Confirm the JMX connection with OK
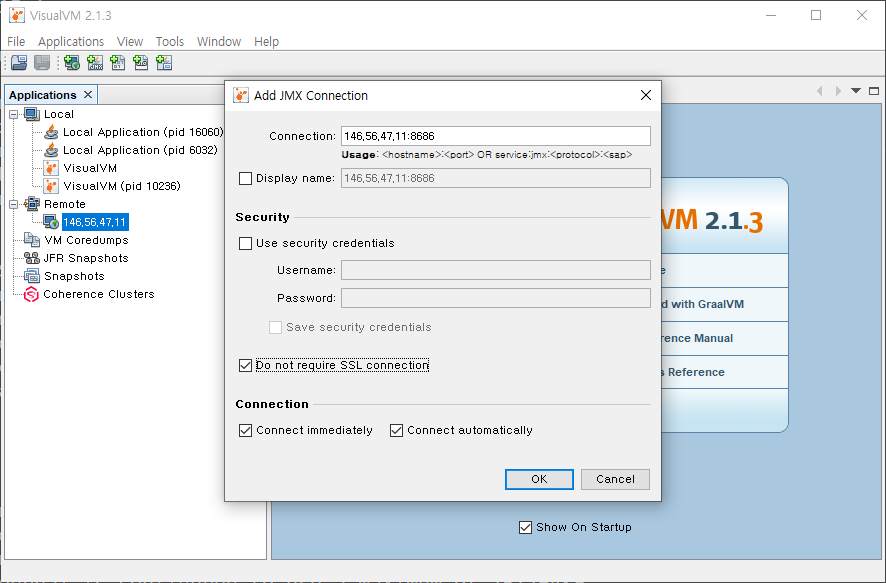This screenshot has height=583, width=886. [539, 480]
